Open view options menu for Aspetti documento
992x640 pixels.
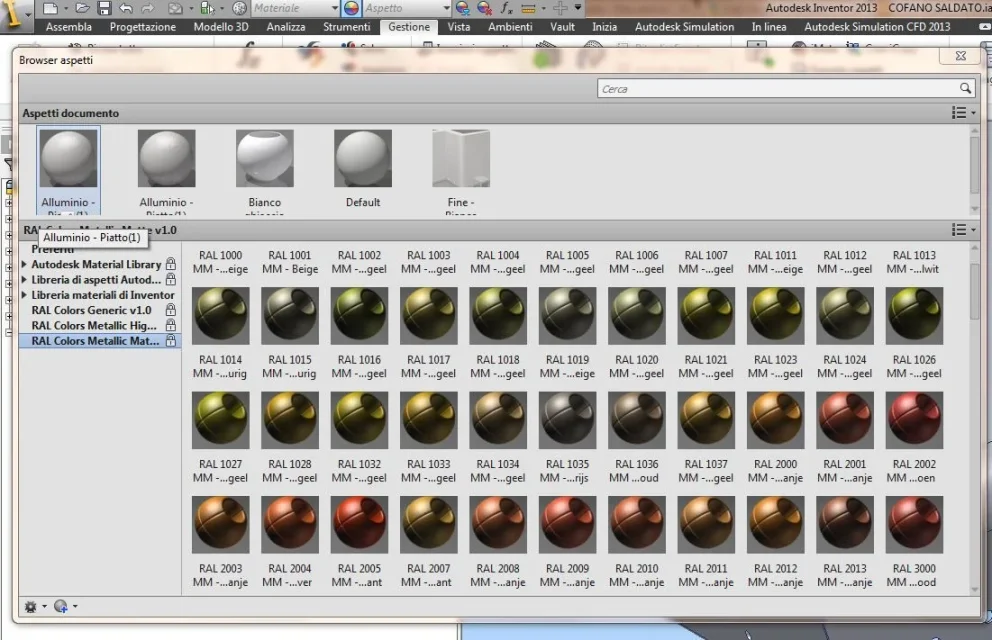964,113
